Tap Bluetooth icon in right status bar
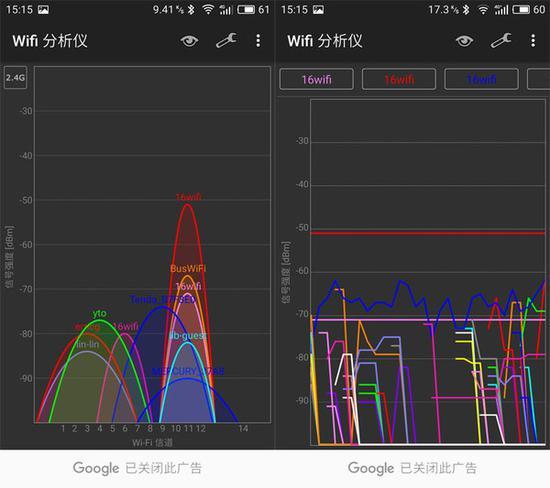The height and width of the screenshot is (488, 550). point(466,9)
